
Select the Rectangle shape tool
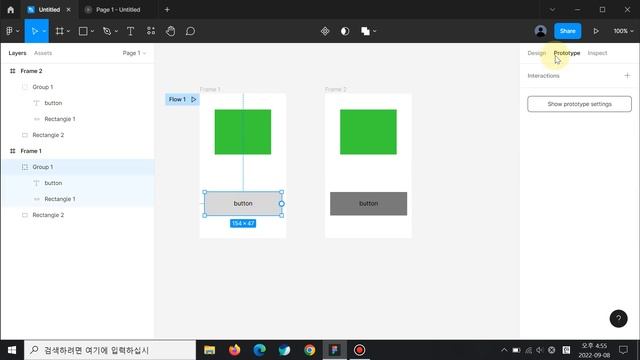point(83,31)
